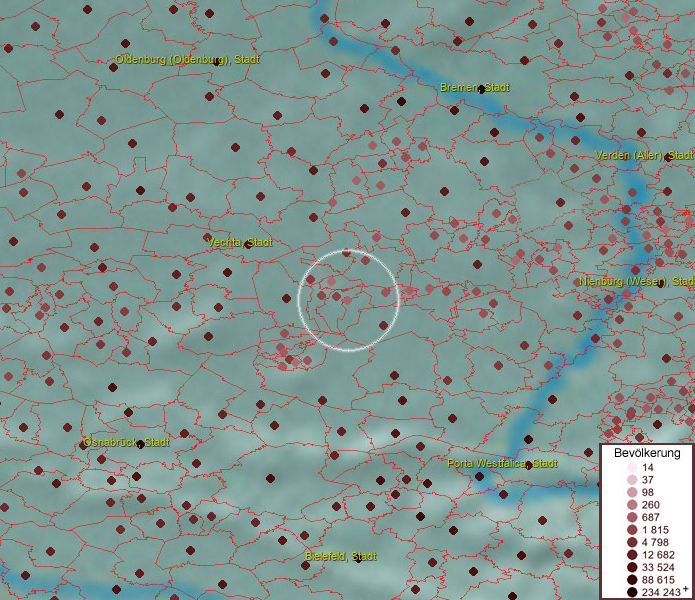Click the legend swatch for 260
695x600 pixels.
pos(632,505)
